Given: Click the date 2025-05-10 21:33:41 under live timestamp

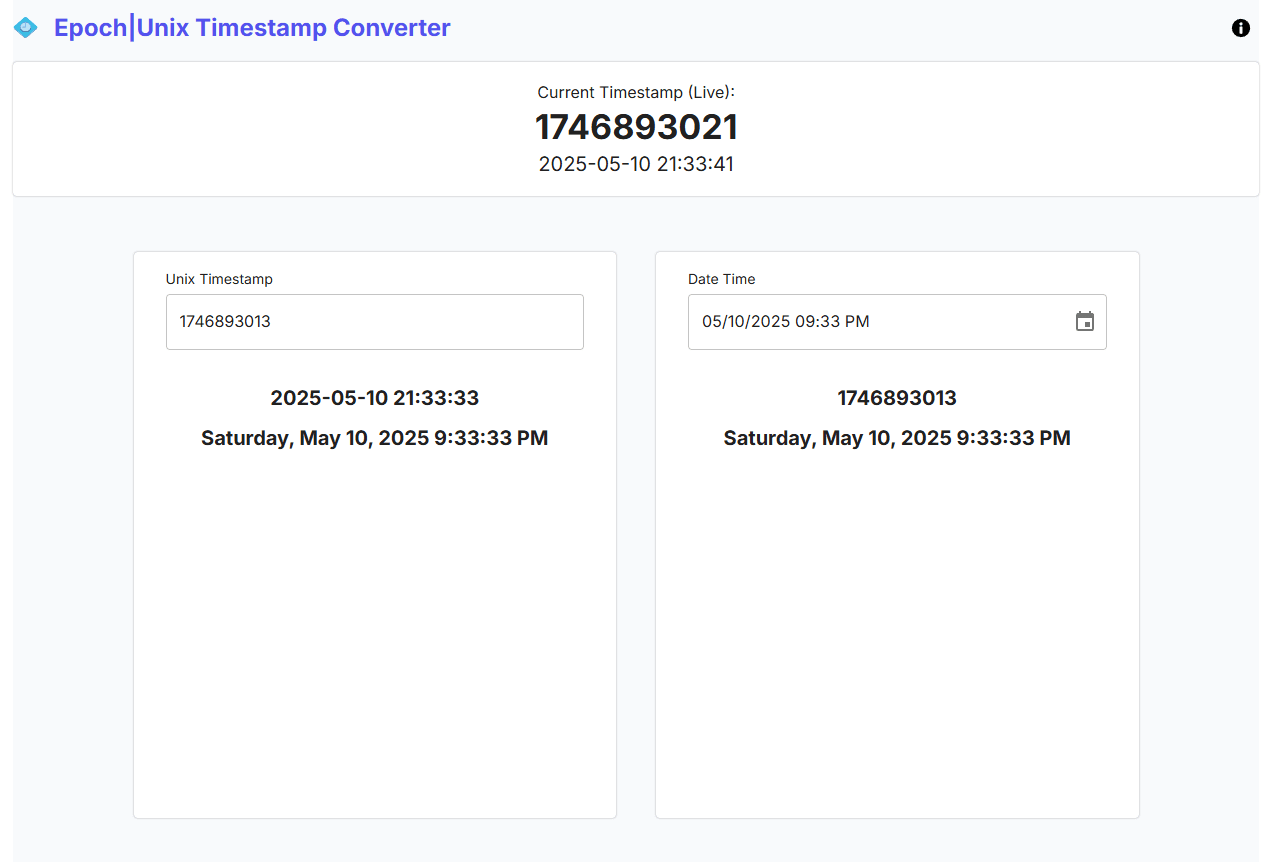Looking at the screenshot, I should click(x=635, y=163).
